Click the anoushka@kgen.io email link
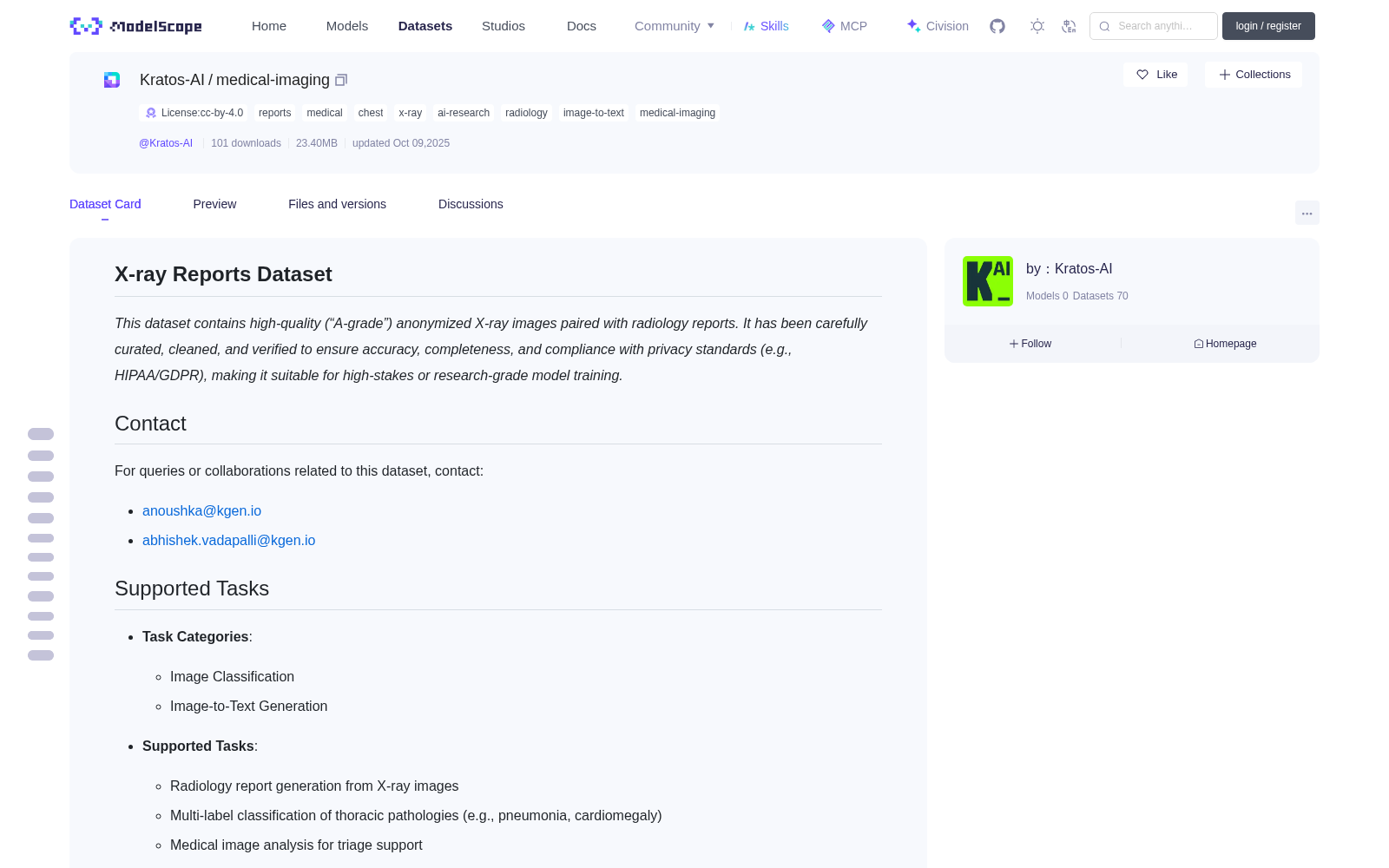The width and height of the screenshot is (1389, 868). pyautogui.click(x=201, y=511)
